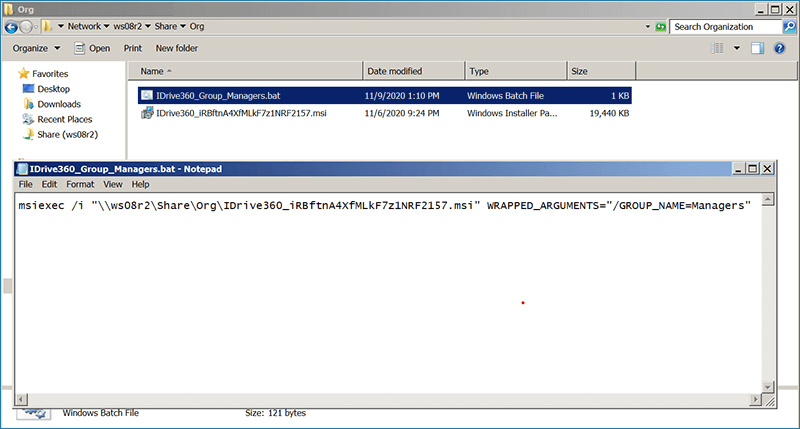This screenshot has width=800, height=429.
Task: Open dropdown before Network in breadcrumb
Action: (61, 26)
